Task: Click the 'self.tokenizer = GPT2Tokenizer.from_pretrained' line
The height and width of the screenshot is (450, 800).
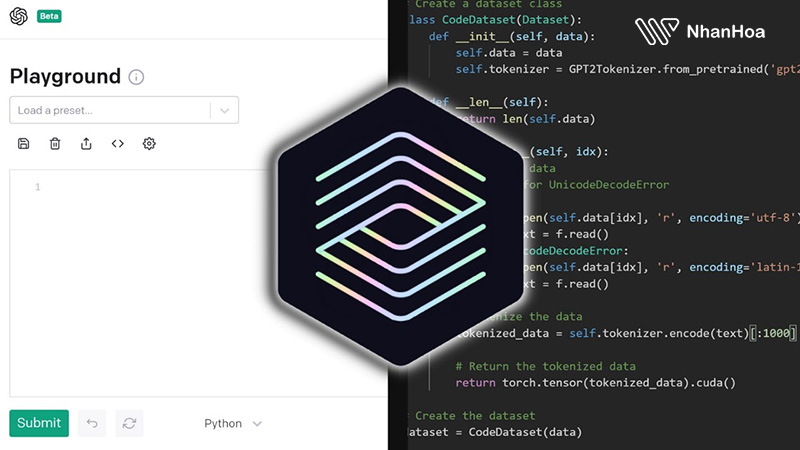Action: 628,69
